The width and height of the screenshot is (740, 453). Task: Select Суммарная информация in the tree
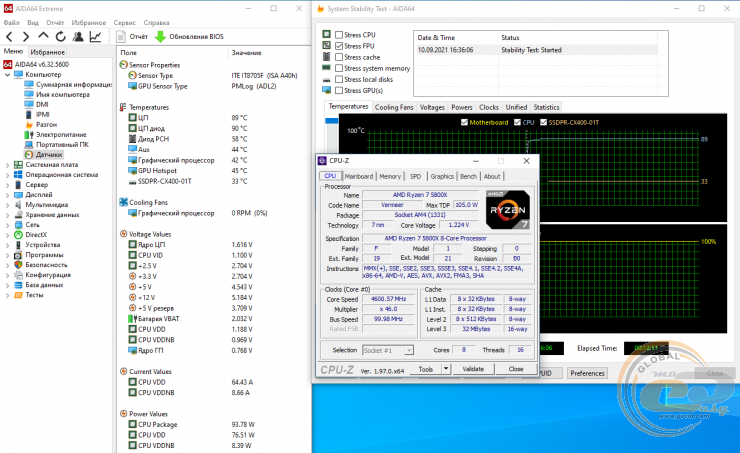coord(74,84)
